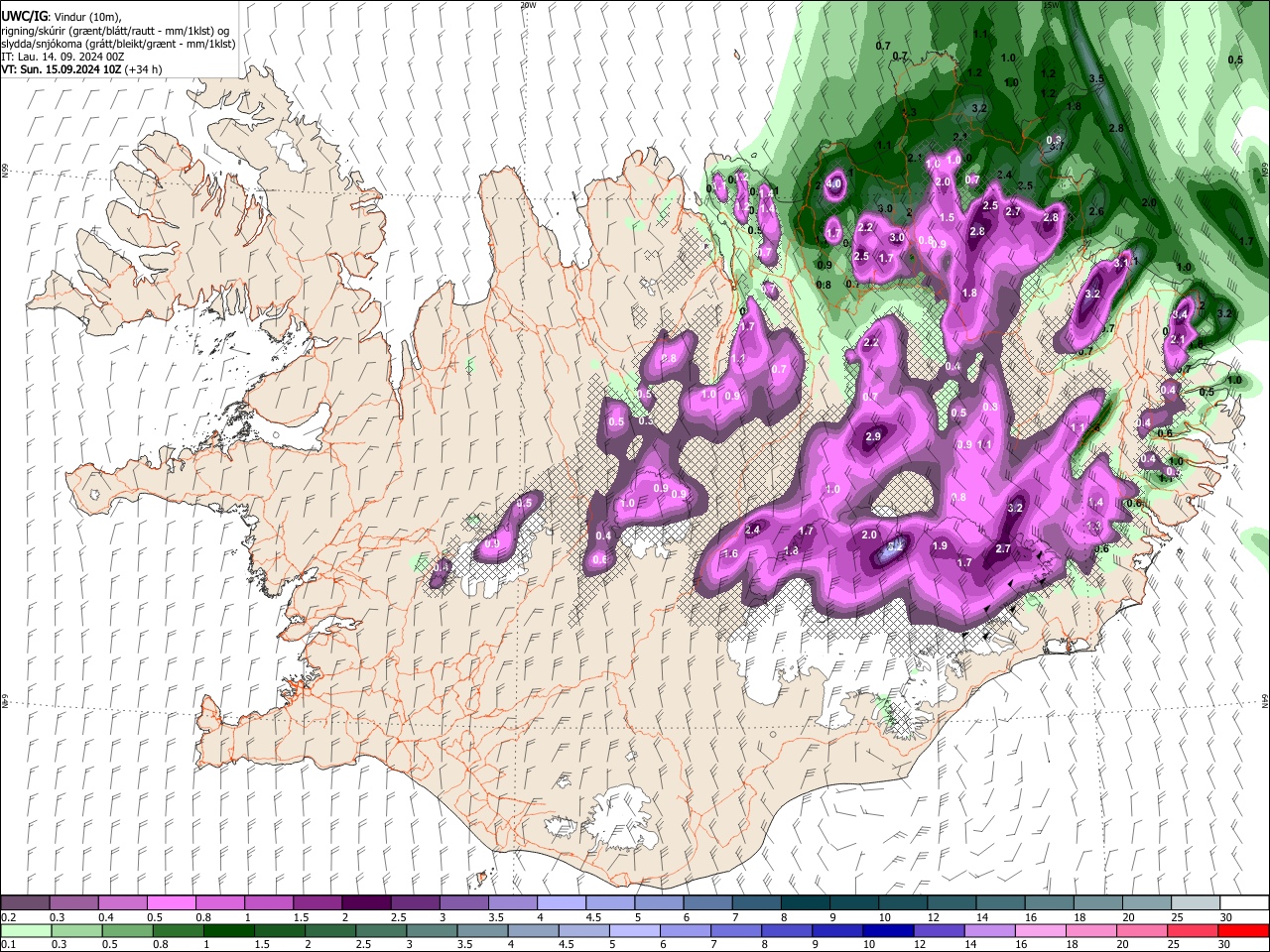Pick the pale lavender 4 snow legend swatch
1270x952 pixels.
561,903
